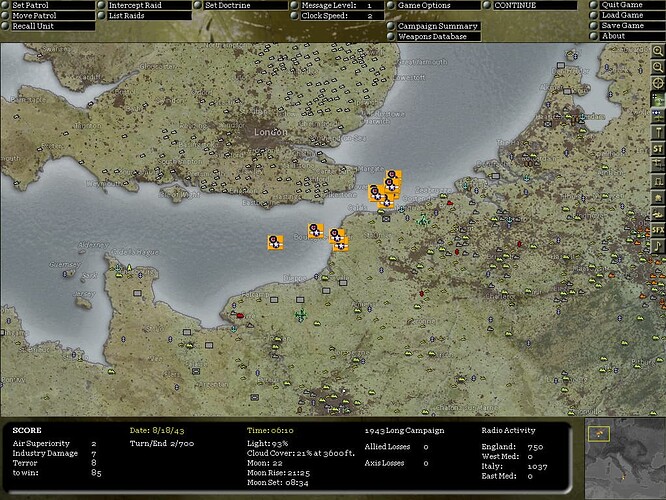Screen dimensions: 666x500
Task: Click the 1943 Long Campaign title
Action: 404,430
